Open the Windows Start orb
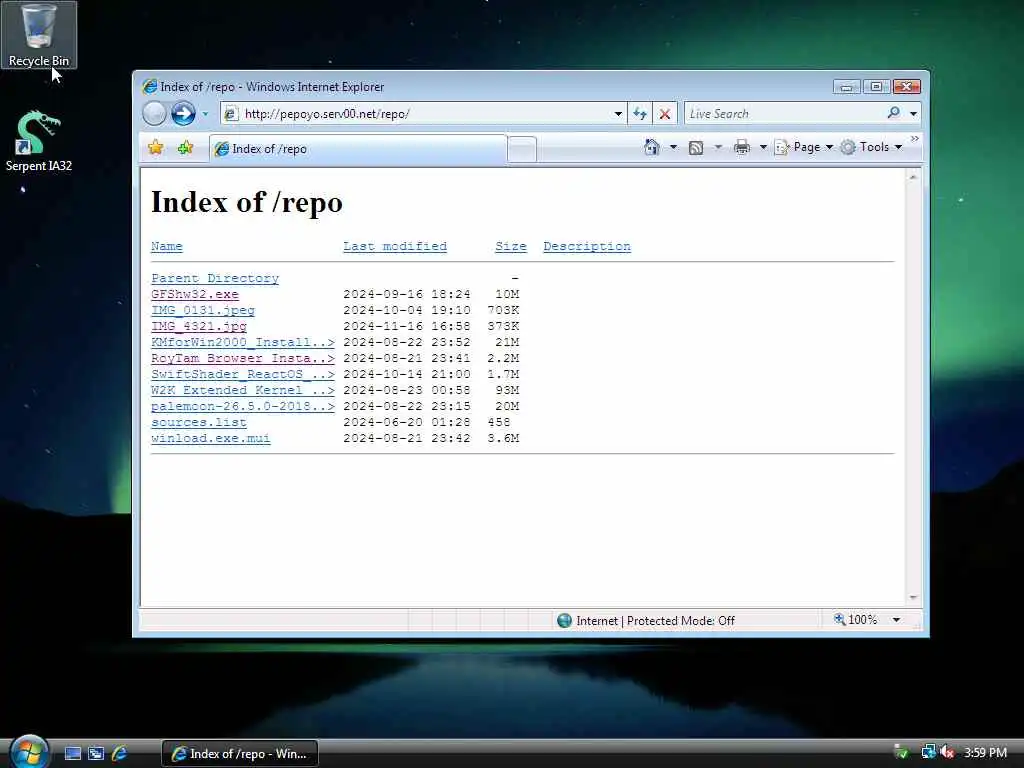The width and height of the screenshot is (1024, 768). [x=29, y=752]
